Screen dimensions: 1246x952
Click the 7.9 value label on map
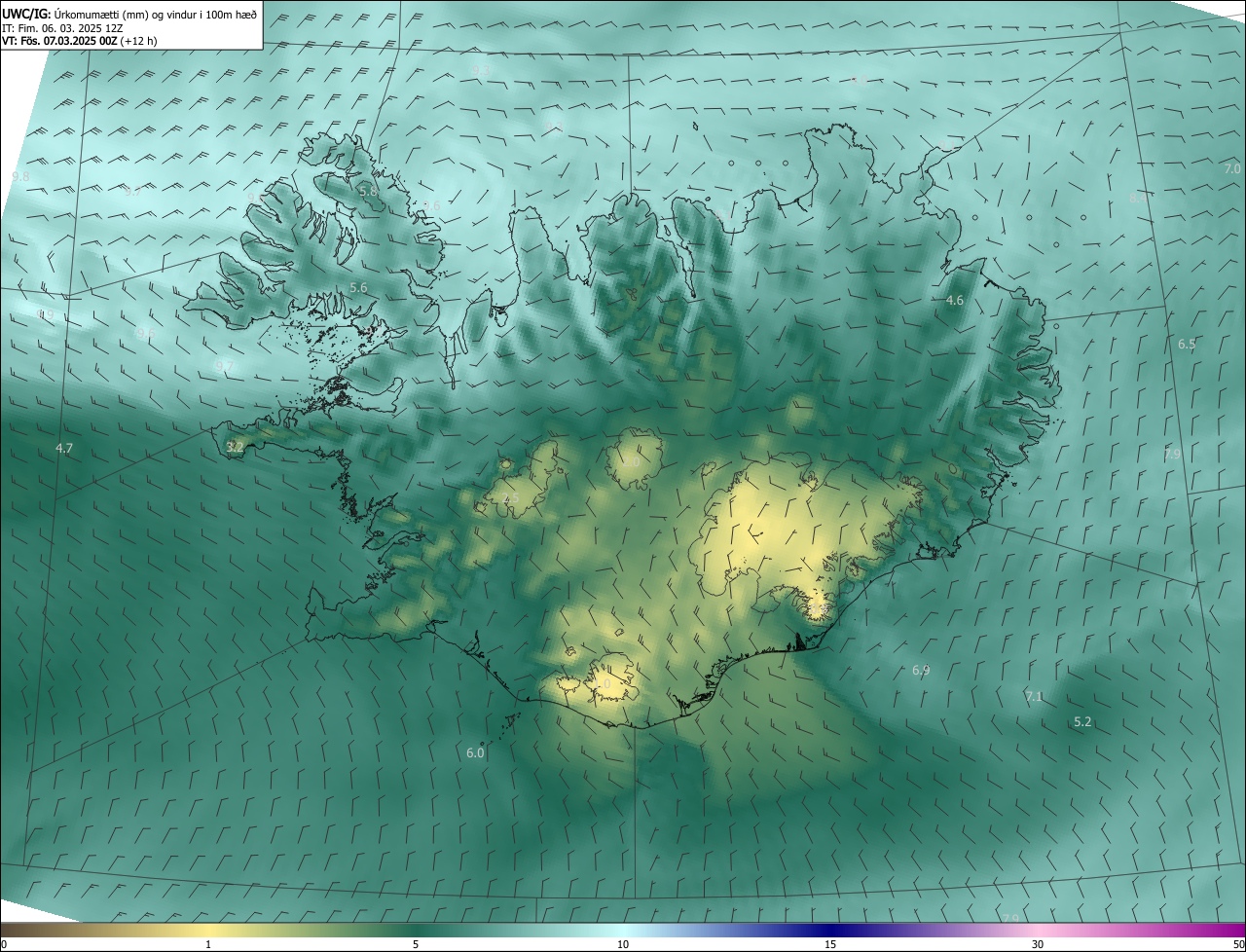click(x=1172, y=454)
